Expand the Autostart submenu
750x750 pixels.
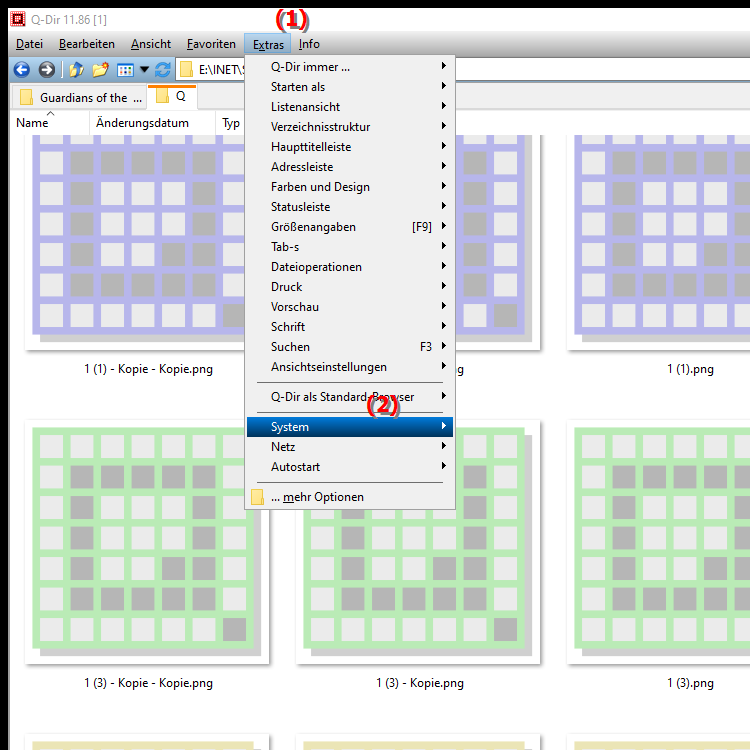point(350,467)
